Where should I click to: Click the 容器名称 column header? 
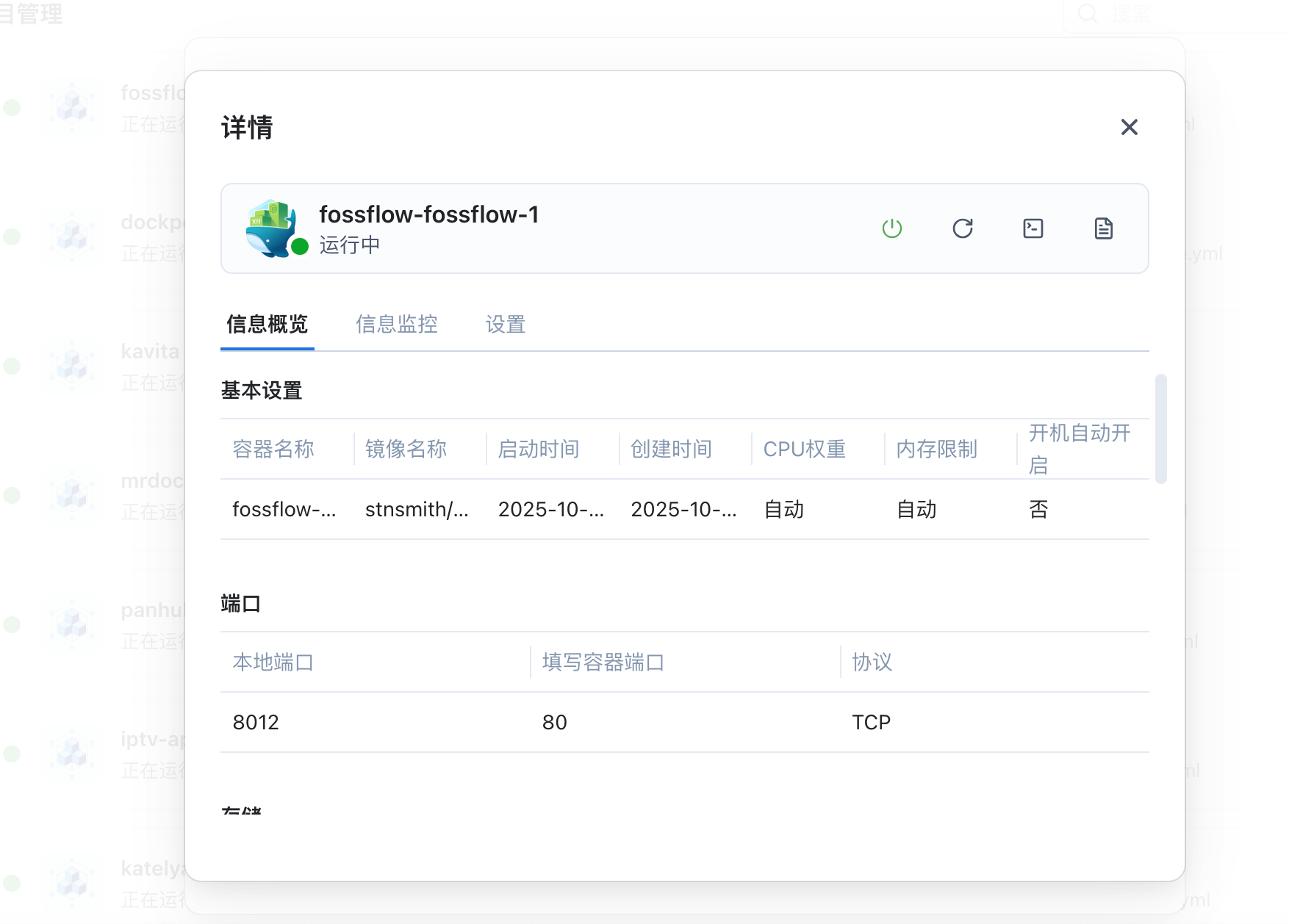(x=273, y=449)
